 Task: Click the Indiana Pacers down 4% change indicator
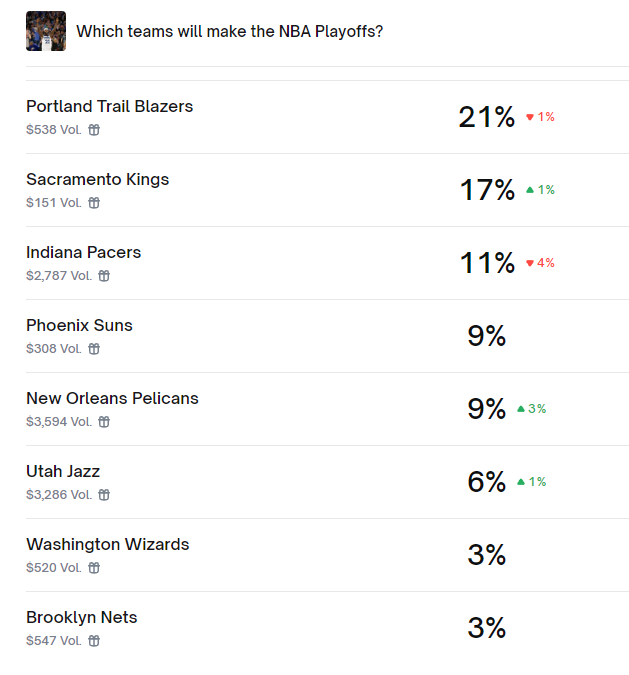point(540,263)
